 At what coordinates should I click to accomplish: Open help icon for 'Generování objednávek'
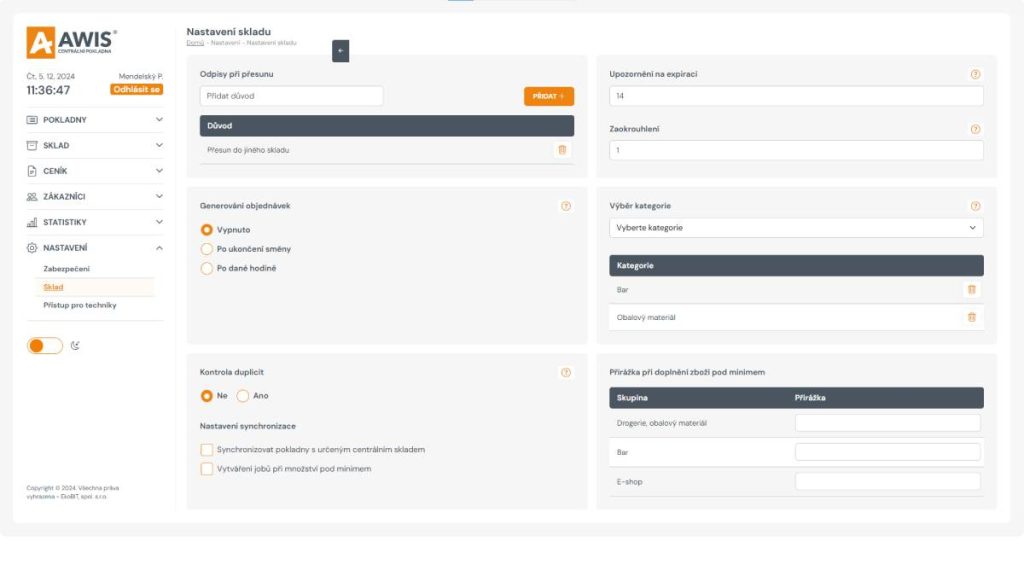(566, 206)
